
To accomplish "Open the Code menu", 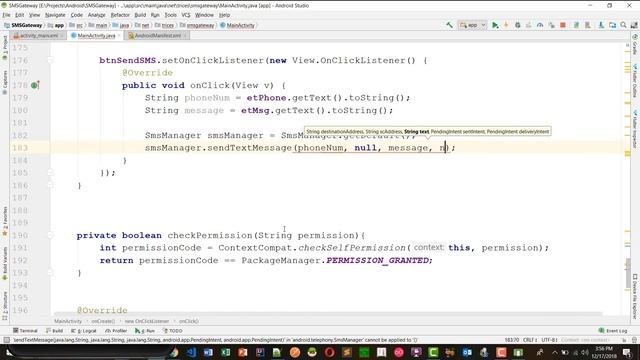I will 76,15.
